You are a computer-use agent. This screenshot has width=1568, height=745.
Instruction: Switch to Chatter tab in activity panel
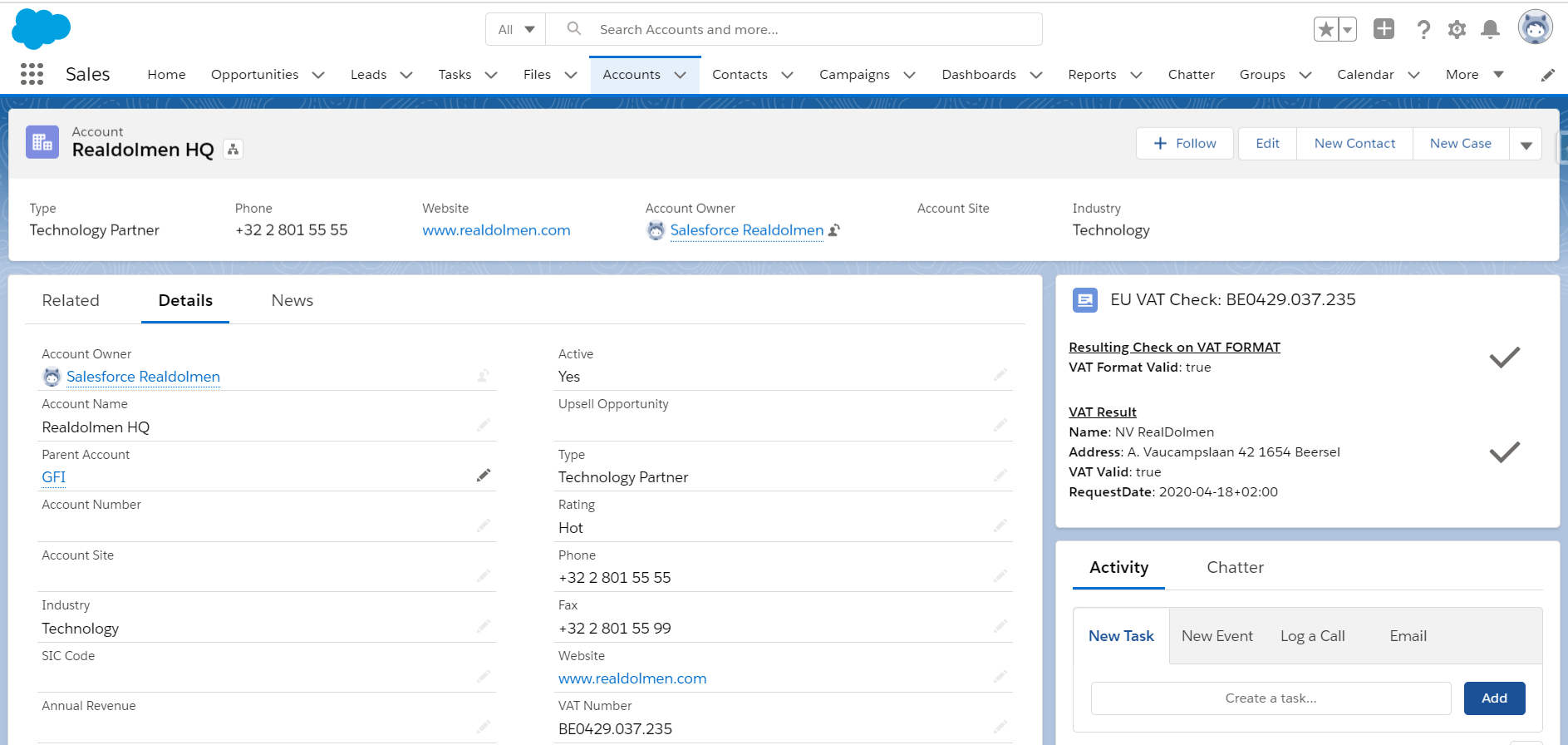(x=1235, y=567)
